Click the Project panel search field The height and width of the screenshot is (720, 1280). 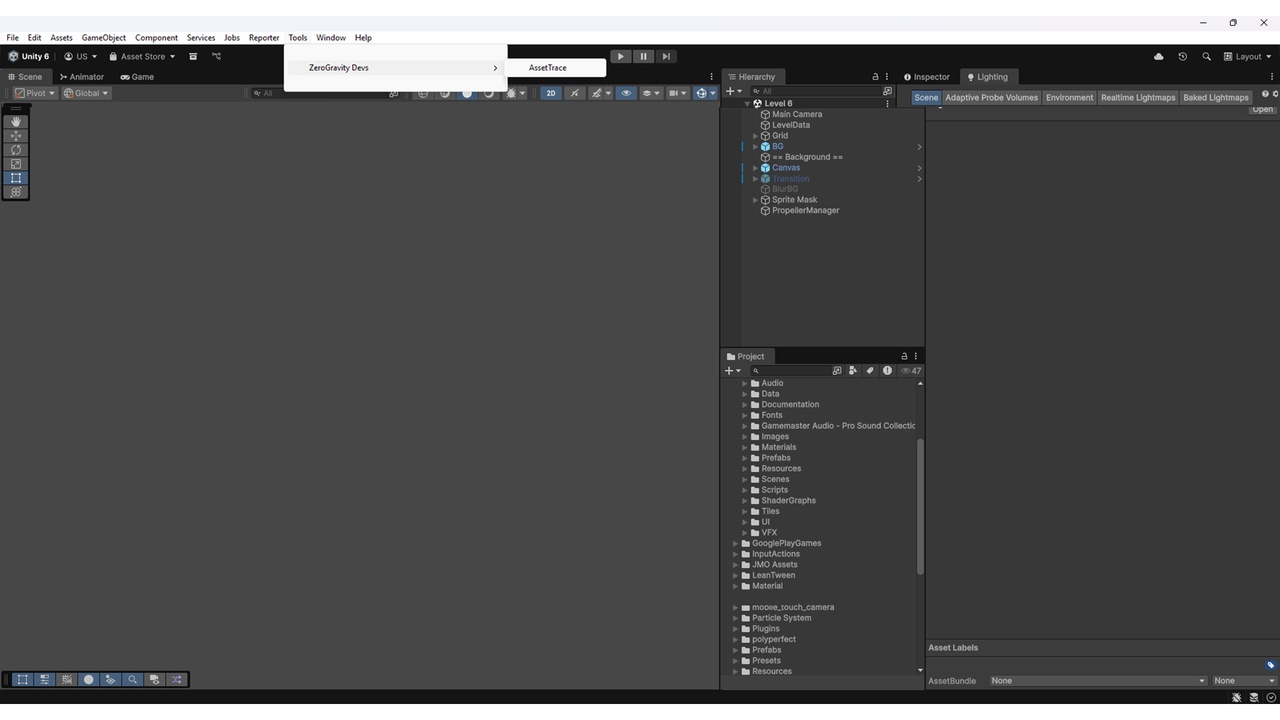pos(790,371)
